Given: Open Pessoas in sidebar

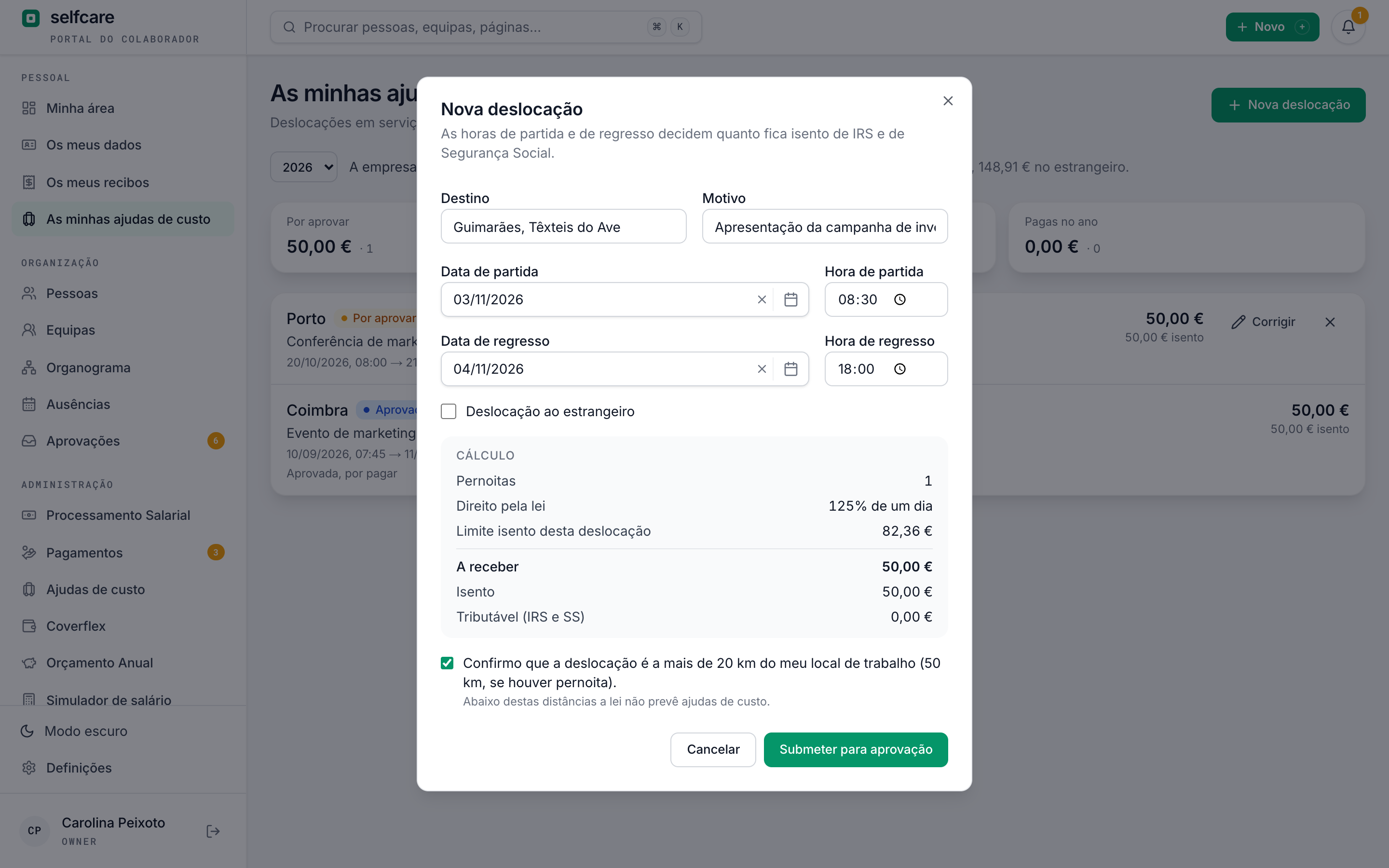Looking at the screenshot, I should coord(123,293).
